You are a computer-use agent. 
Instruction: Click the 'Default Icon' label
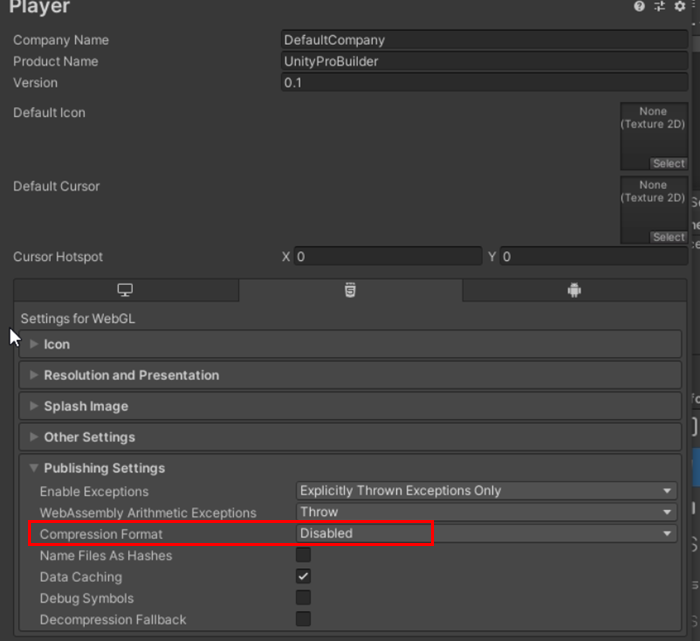coord(49,112)
